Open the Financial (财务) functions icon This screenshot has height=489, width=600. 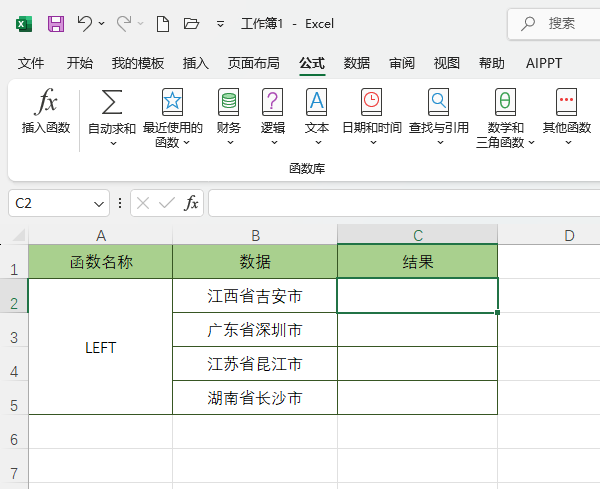(x=229, y=102)
